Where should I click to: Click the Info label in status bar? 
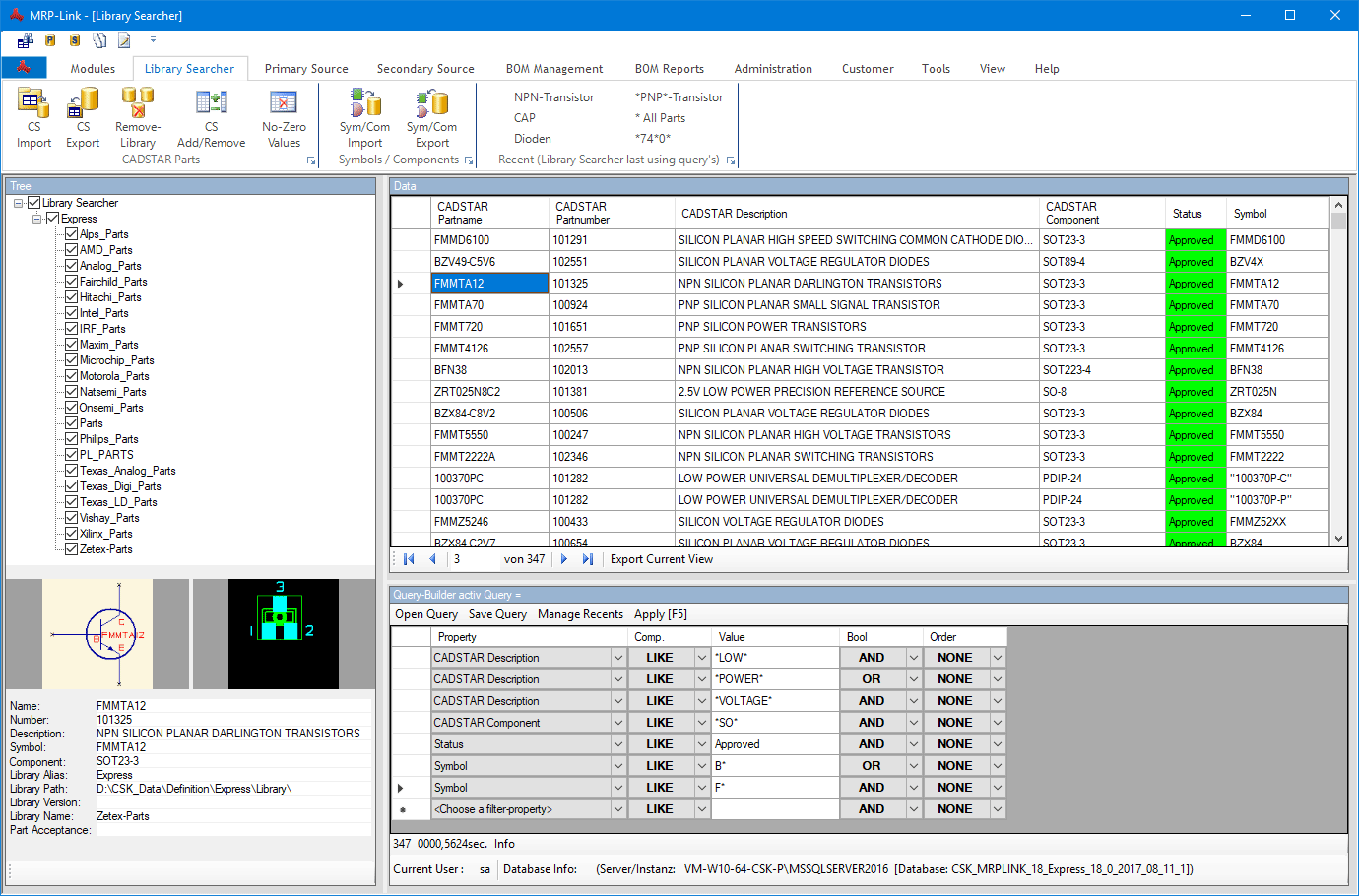[504, 844]
